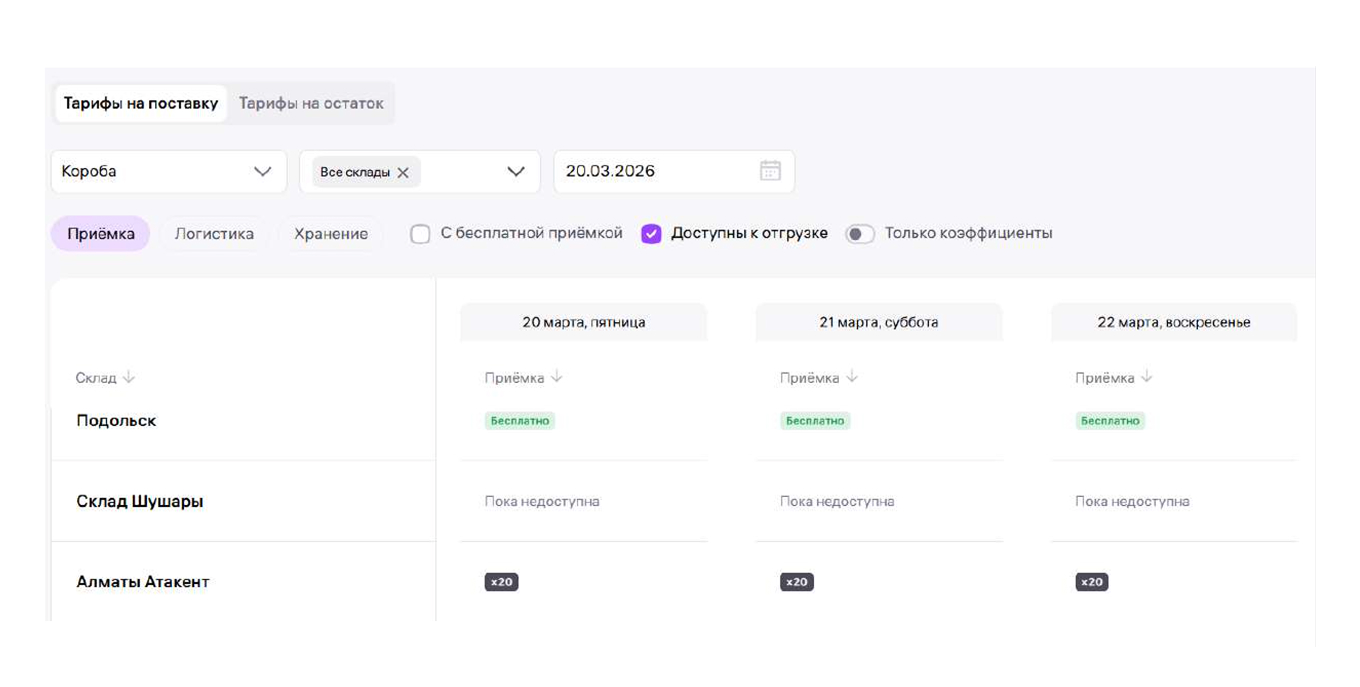
Task: Click 'Бесплатно' badge for Подольск on 20 марта
Action: (520, 421)
